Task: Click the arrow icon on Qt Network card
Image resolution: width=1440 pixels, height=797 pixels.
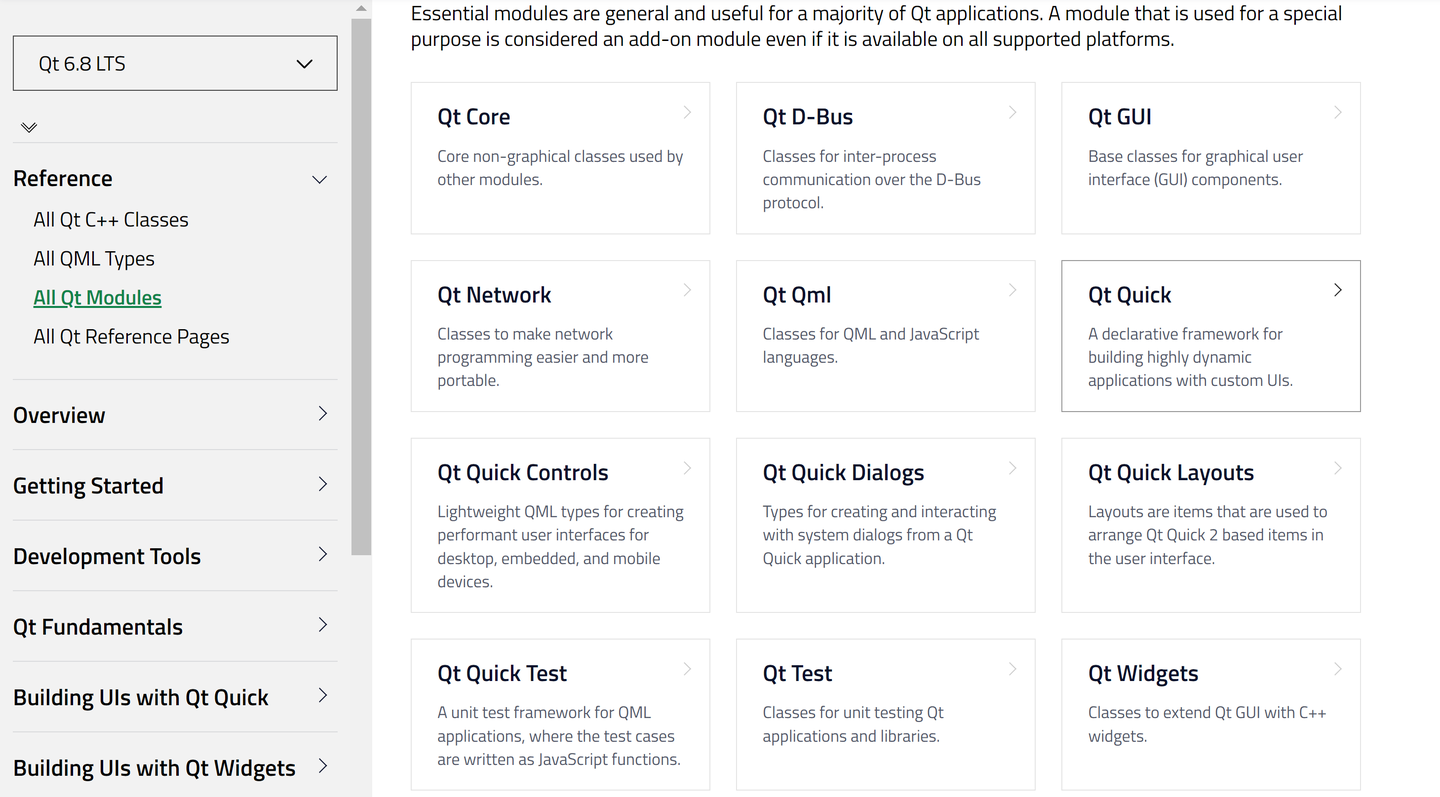Action: pos(687,291)
